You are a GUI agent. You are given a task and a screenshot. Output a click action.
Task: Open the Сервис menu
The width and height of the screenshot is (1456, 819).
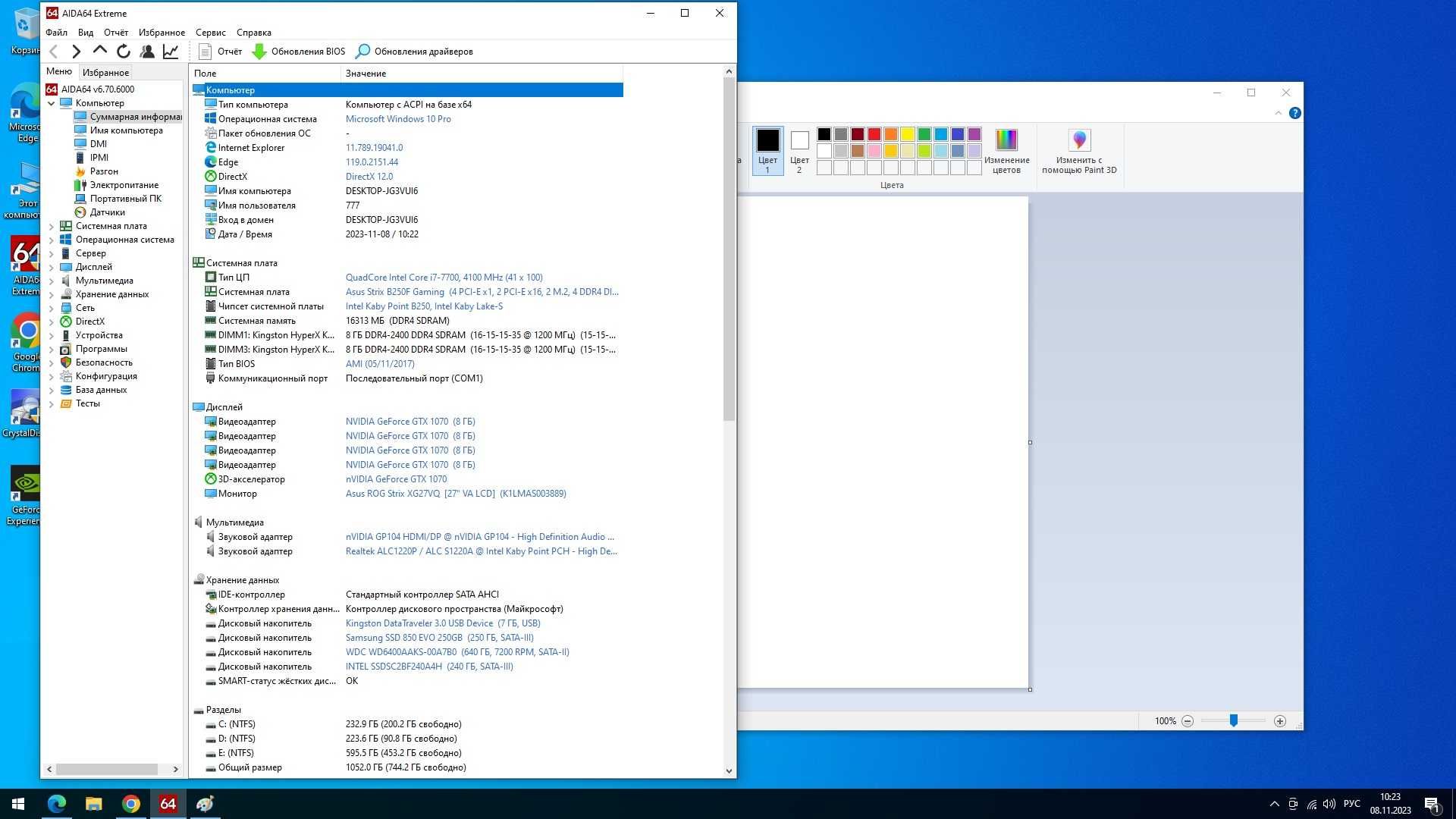(210, 33)
